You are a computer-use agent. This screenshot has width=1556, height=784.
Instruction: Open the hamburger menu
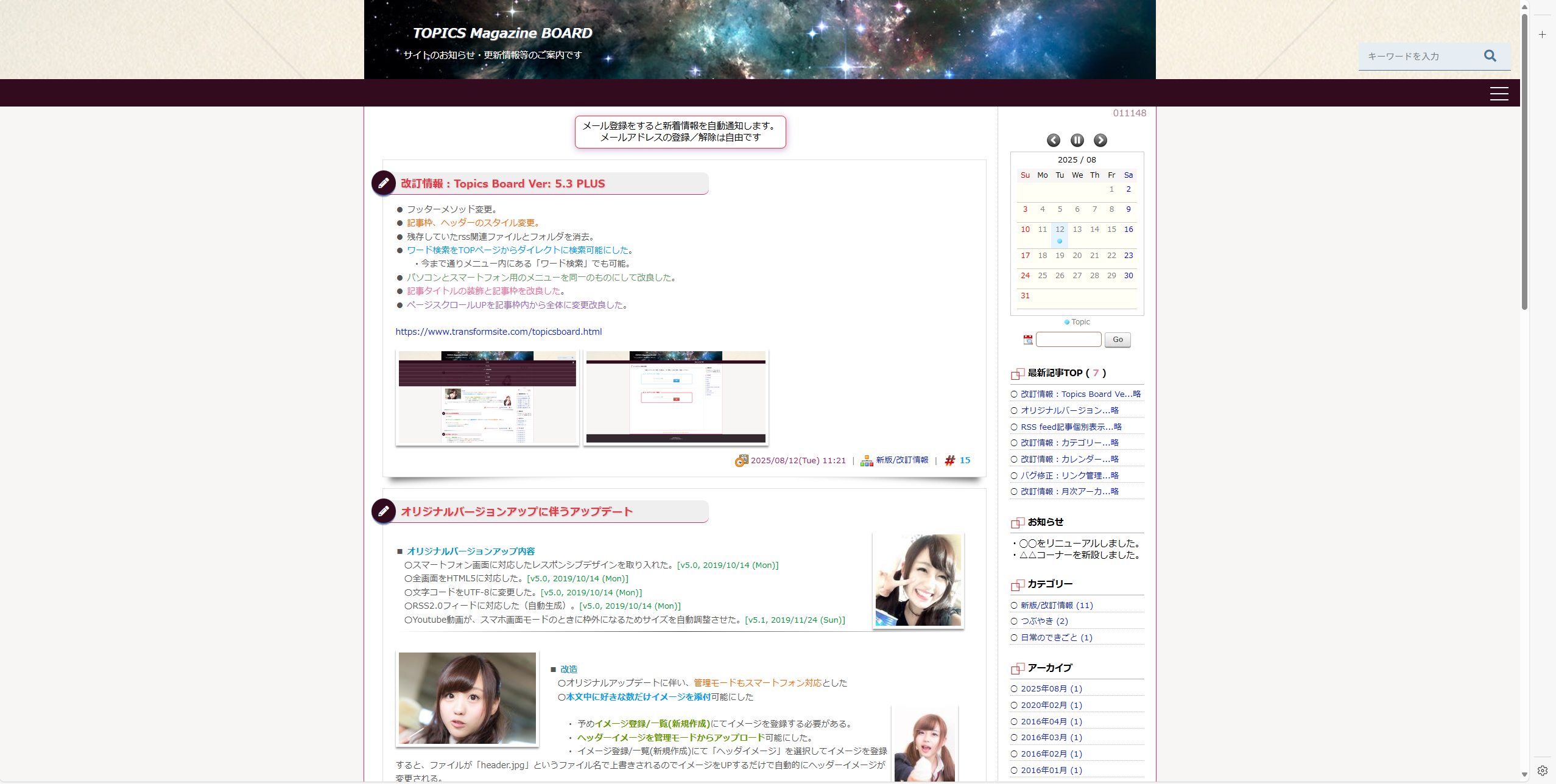[1499, 94]
